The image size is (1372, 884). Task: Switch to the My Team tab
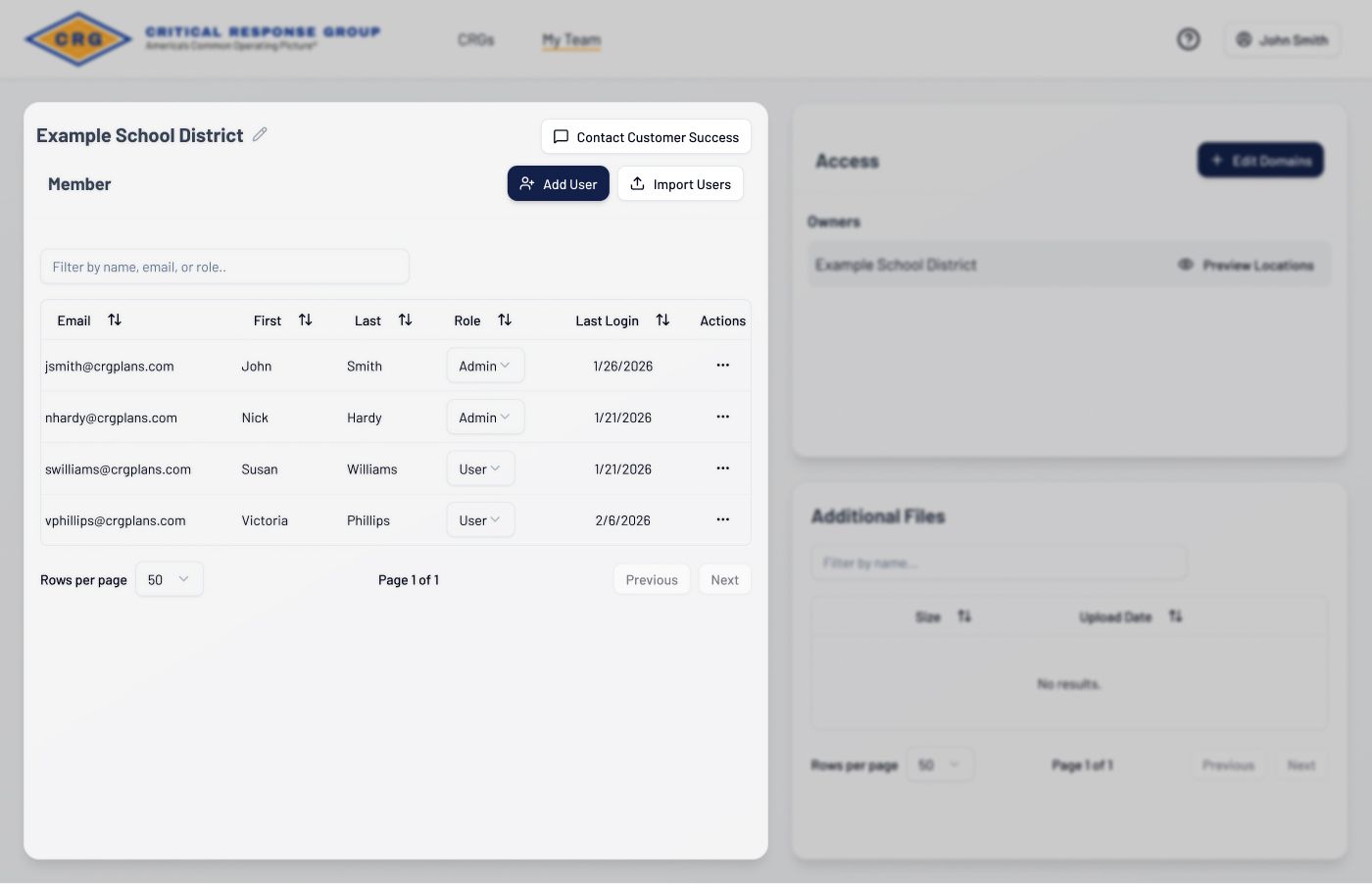(571, 40)
